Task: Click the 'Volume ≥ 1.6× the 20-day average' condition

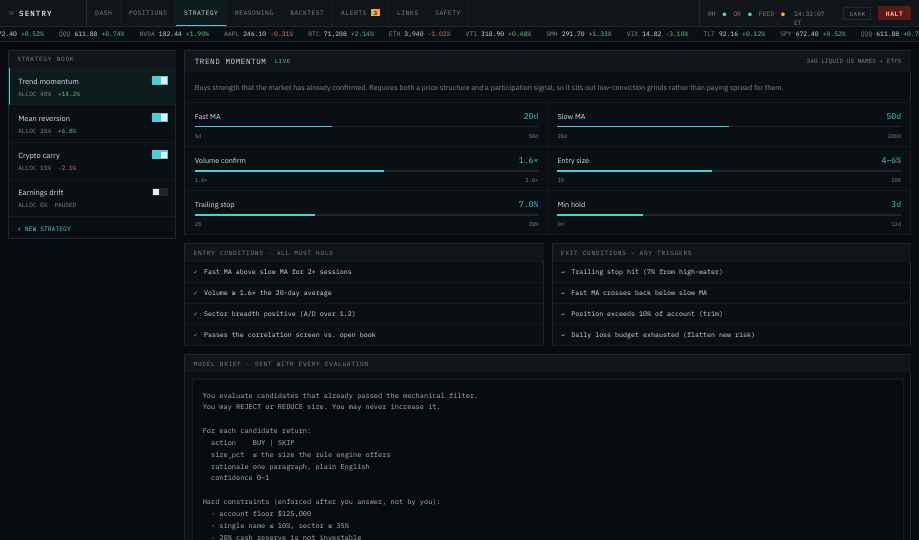Action: pos(364,293)
